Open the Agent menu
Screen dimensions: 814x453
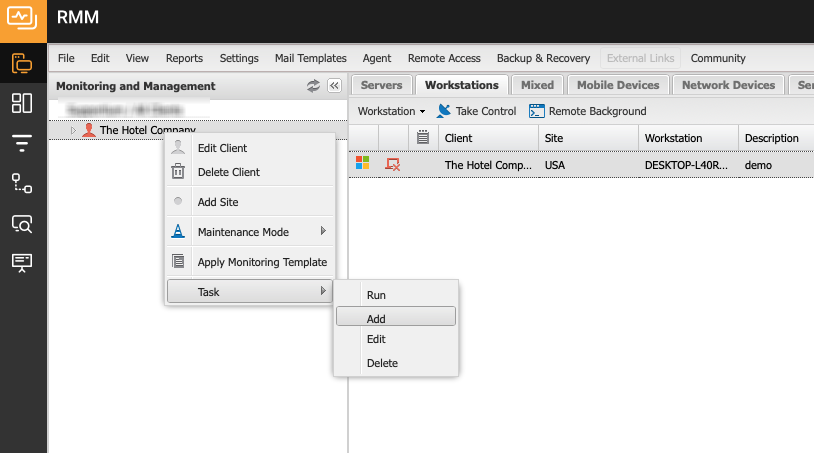tap(377, 58)
